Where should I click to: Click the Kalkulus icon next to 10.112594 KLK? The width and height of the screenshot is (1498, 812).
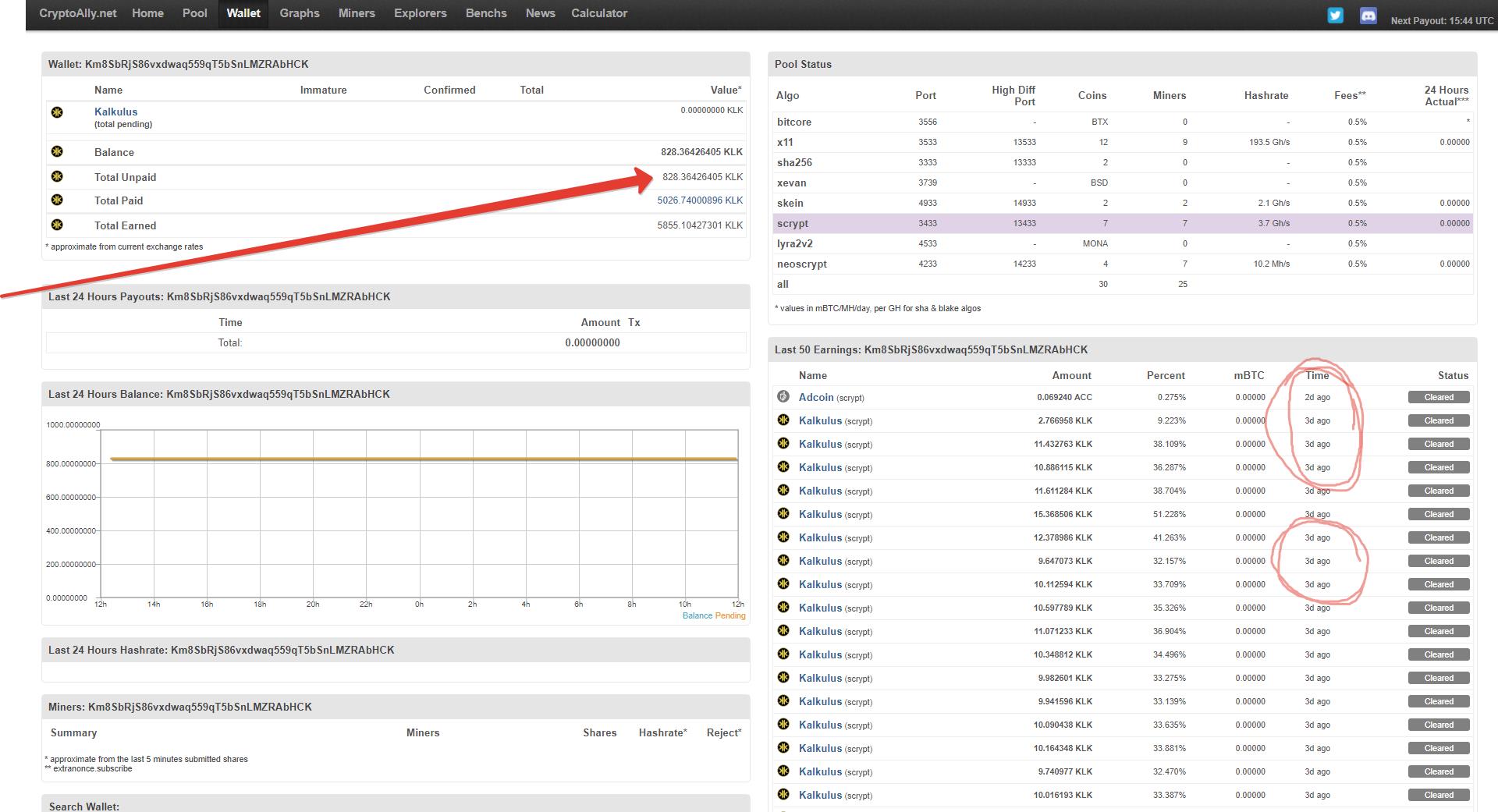click(783, 583)
